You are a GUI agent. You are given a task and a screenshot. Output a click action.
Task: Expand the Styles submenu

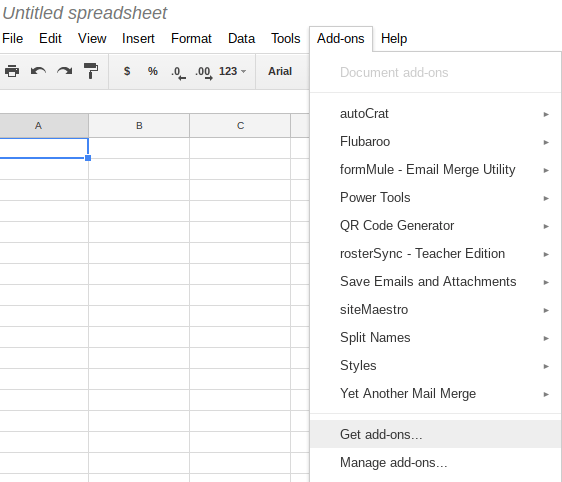tap(435, 366)
